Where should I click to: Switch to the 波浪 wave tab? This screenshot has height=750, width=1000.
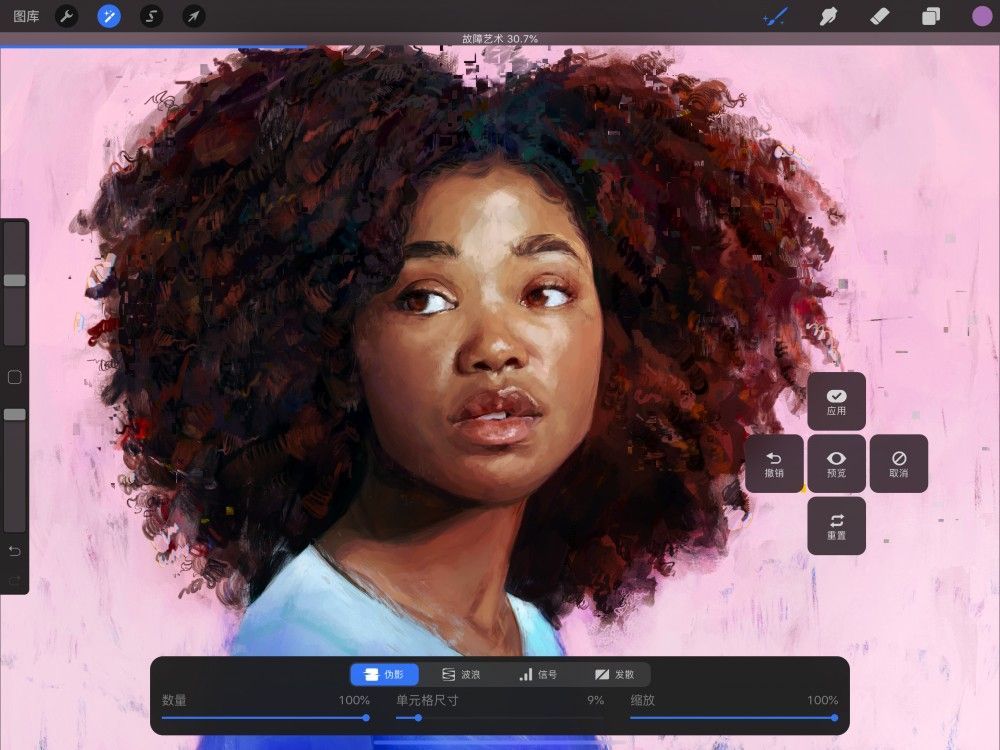click(462, 673)
